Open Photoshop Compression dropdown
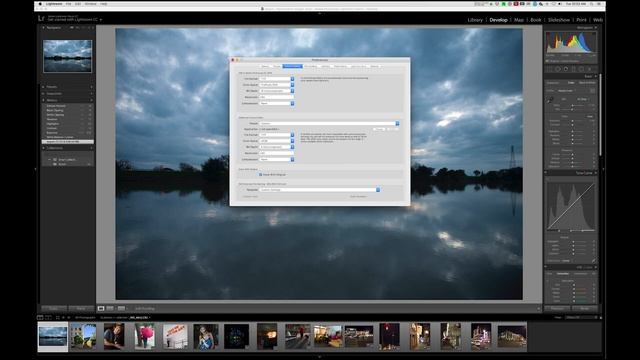The width and height of the screenshot is (640, 360). pyautogui.click(x=277, y=103)
